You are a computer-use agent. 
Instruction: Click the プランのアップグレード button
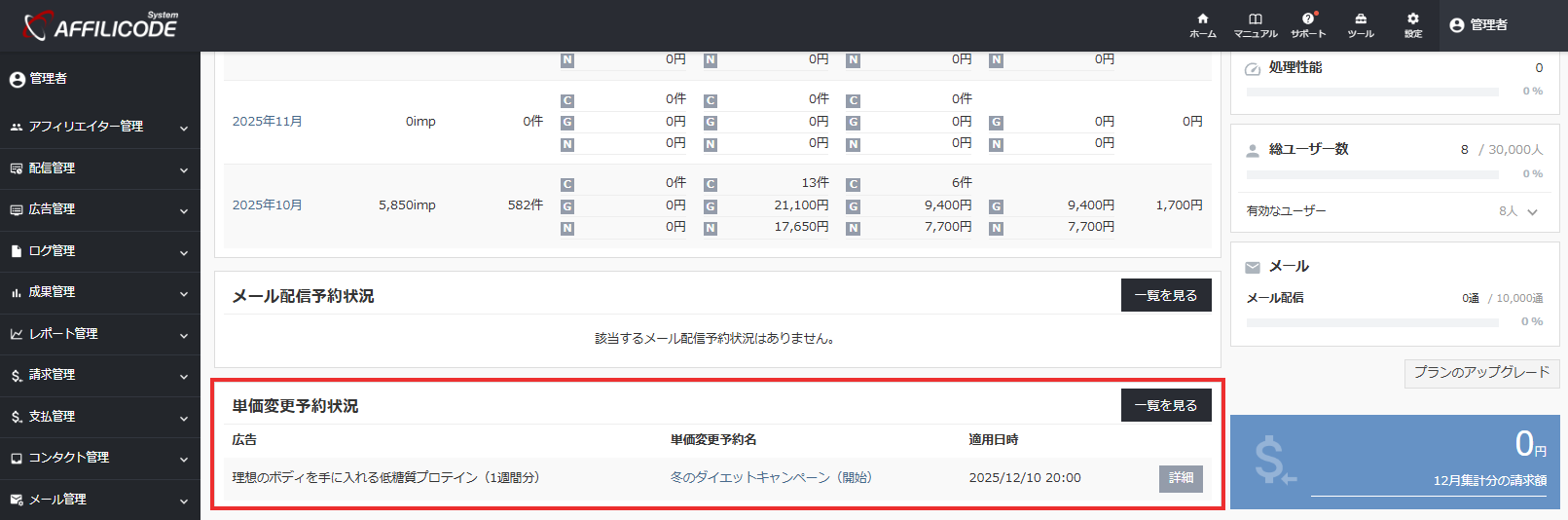1481,373
